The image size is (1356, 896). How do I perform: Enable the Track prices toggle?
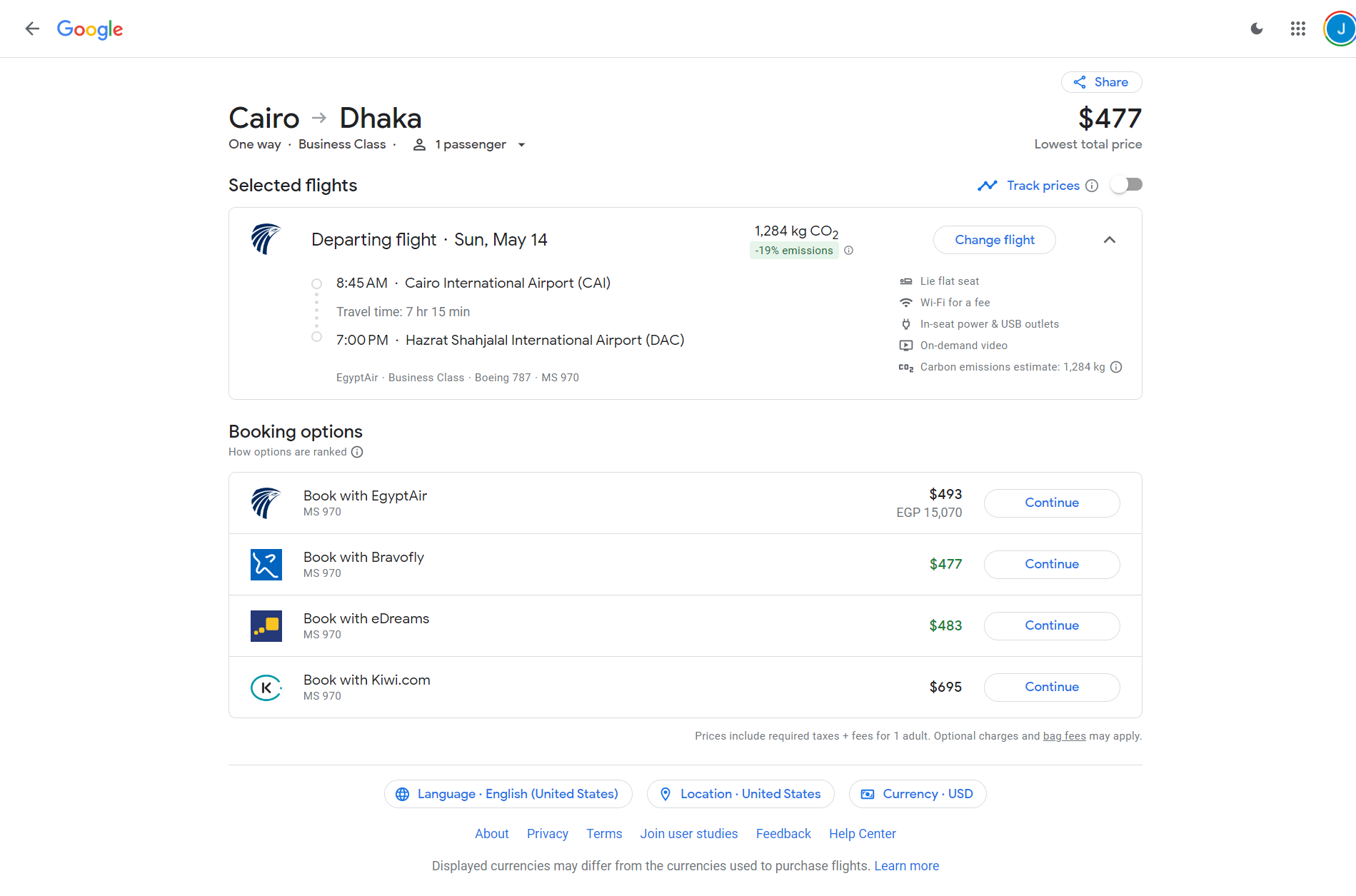(x=1126, y=185)
